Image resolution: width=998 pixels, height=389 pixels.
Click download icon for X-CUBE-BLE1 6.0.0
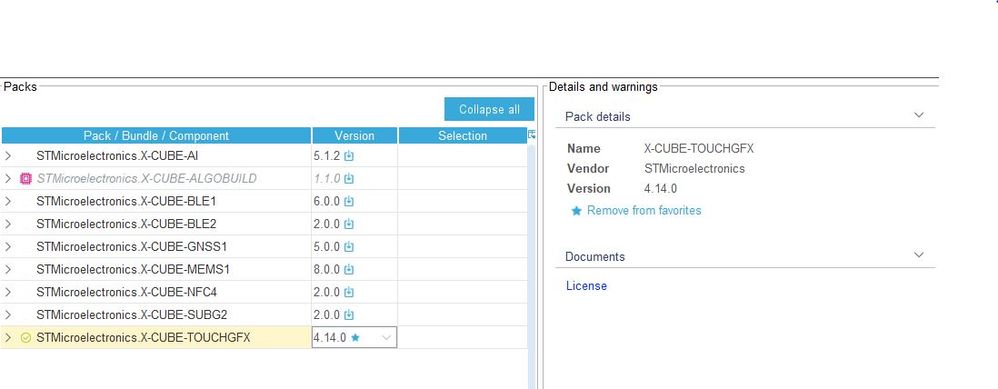(349, 202)
